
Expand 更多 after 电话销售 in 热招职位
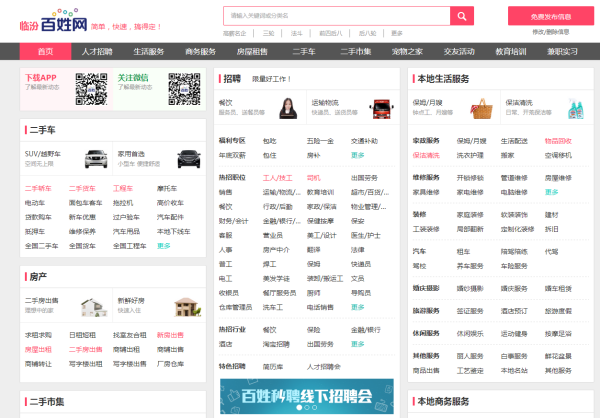pyautogui.click(x=357, y=307)
